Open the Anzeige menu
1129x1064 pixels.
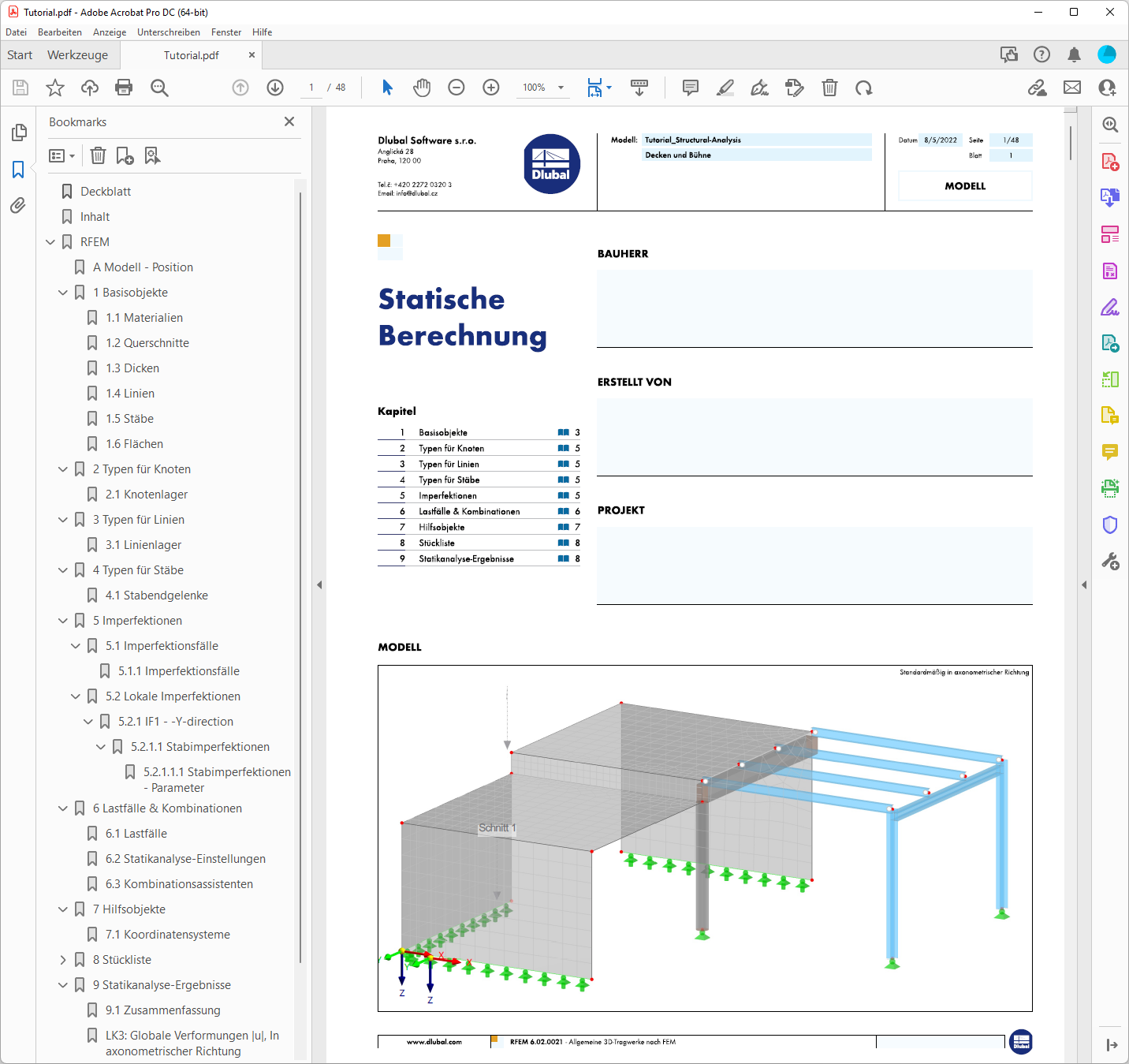tap(110, 32)
